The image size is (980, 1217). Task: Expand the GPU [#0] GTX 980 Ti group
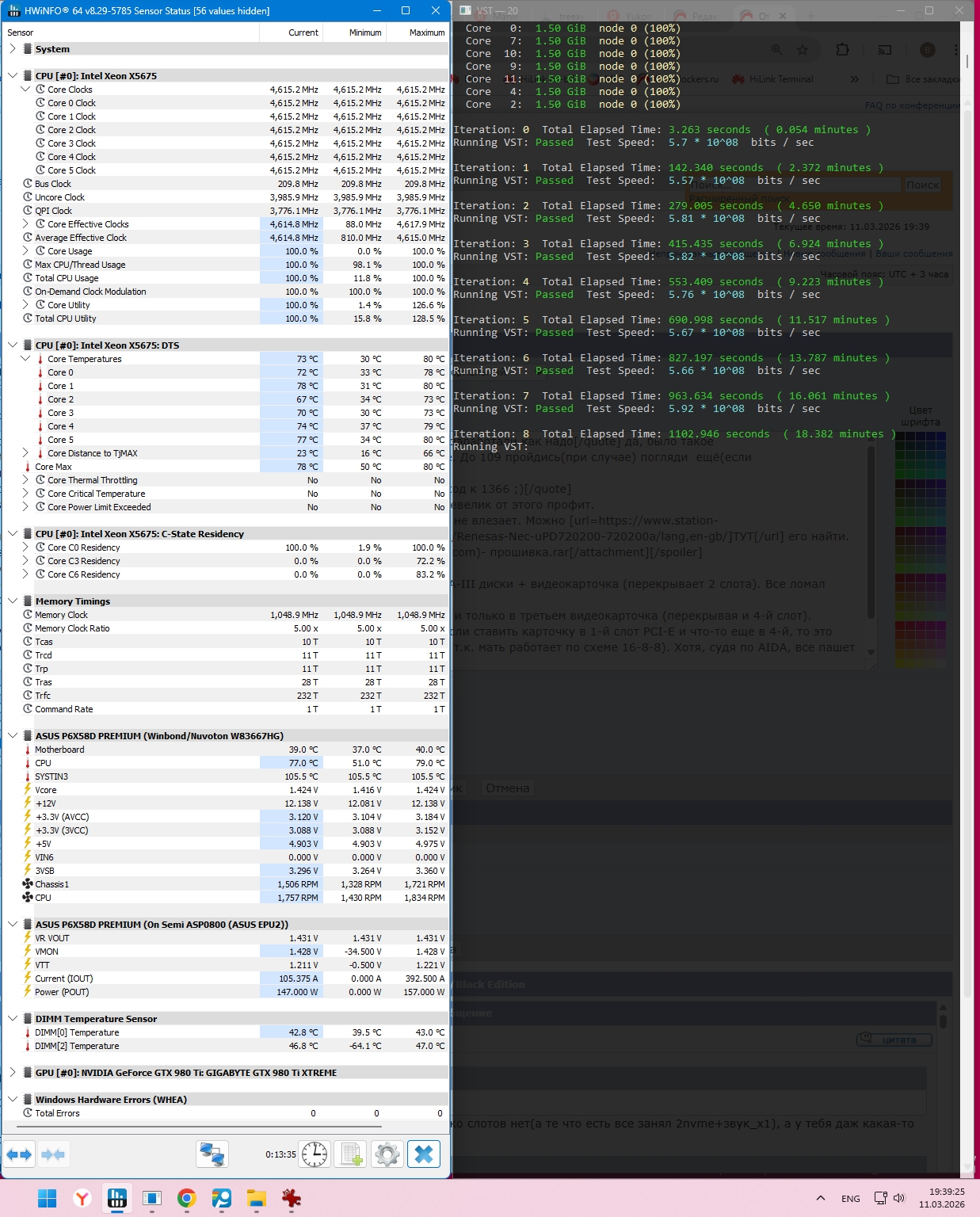(x=13, y=1073)
